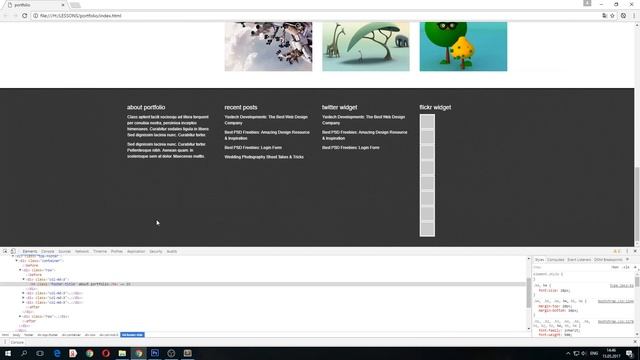Image resolution: width=640 pixels, height=360 pixels.
Task: Open the Sources tab
Action: (x=64, y=251)
